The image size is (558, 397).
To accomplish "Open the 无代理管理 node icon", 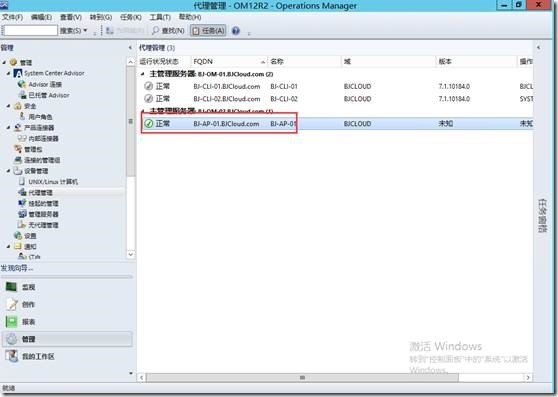I will (22, 225).
